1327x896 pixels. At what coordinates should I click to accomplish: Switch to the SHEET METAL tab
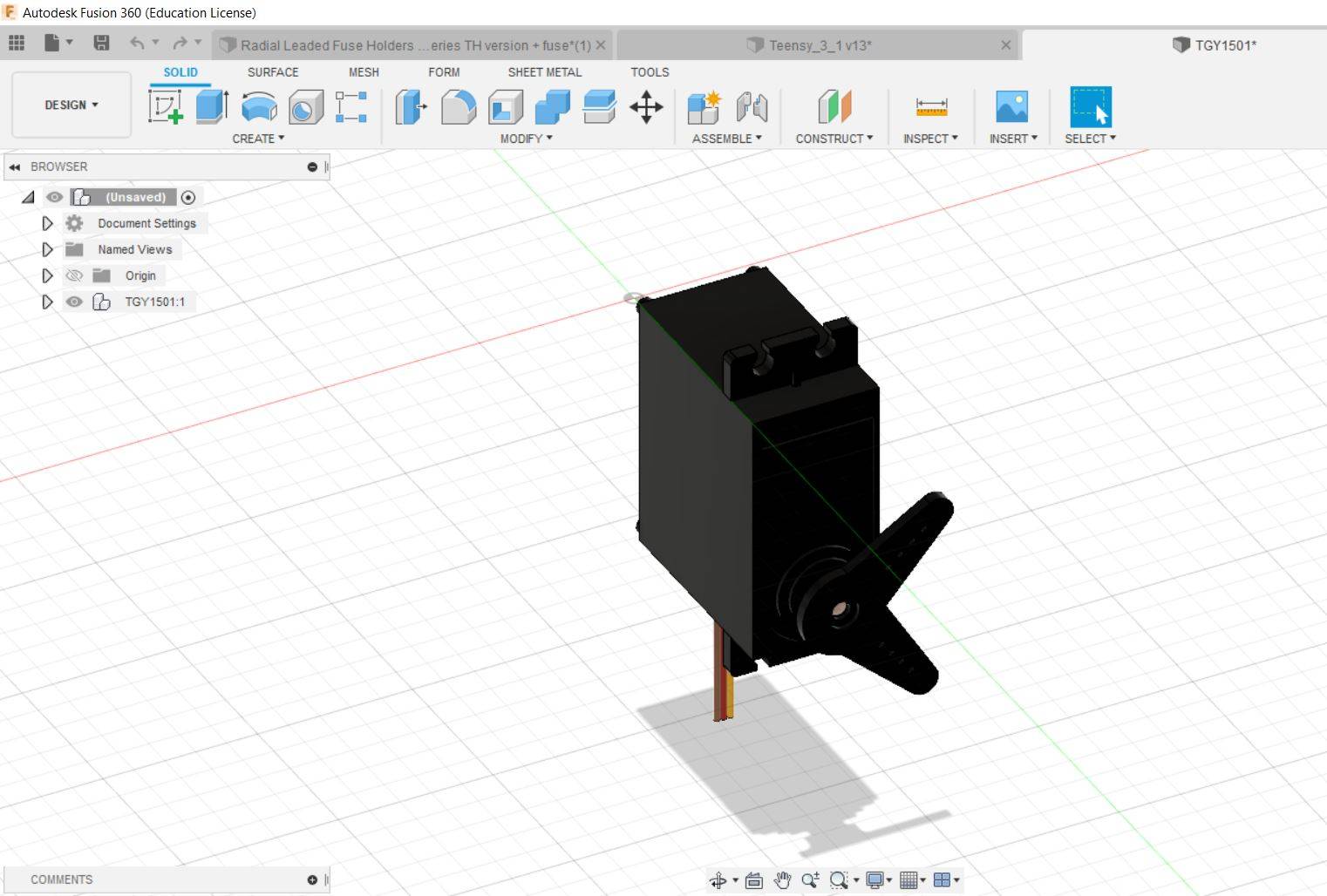545,72
